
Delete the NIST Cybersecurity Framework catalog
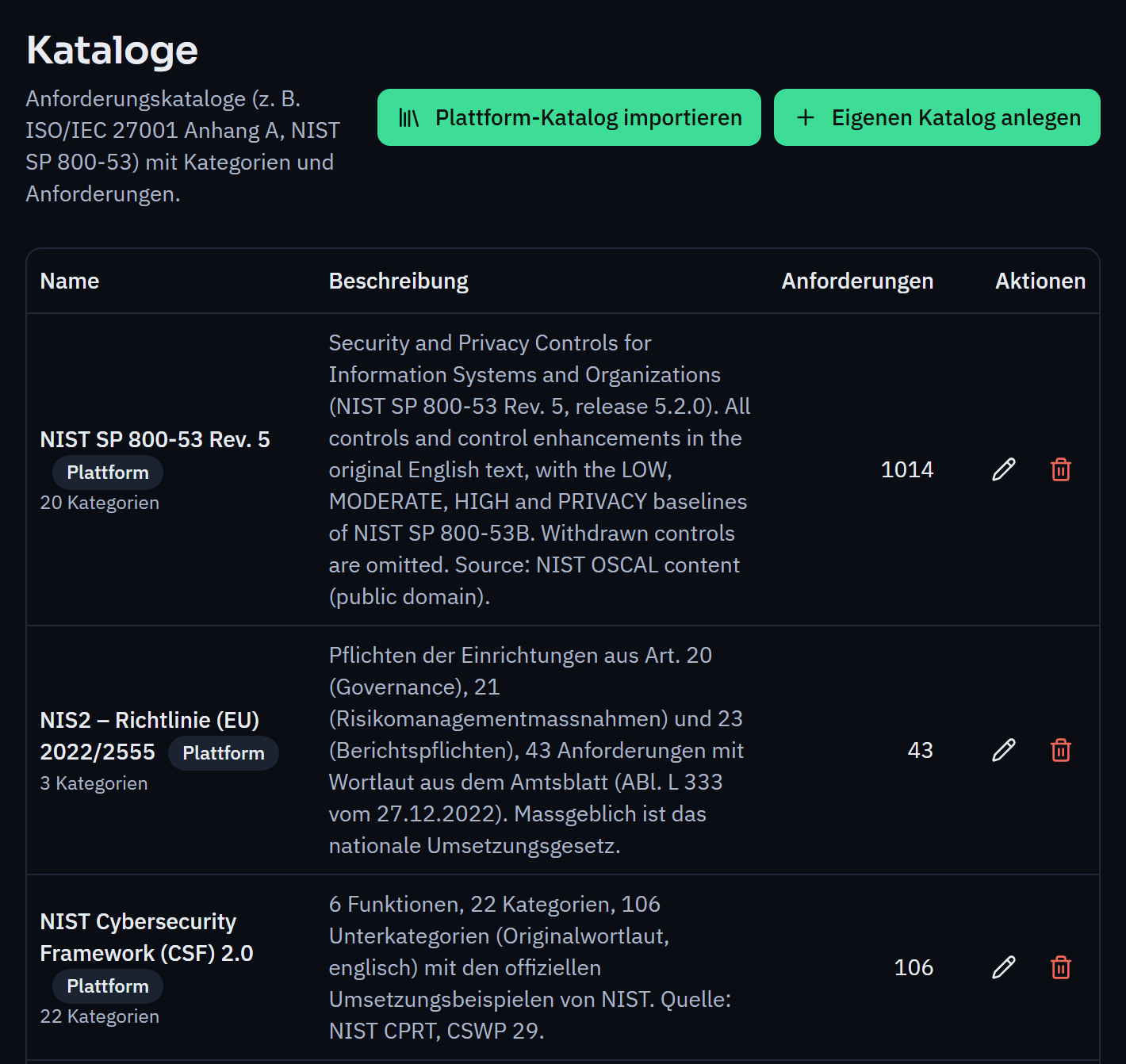pos(1061,967)
